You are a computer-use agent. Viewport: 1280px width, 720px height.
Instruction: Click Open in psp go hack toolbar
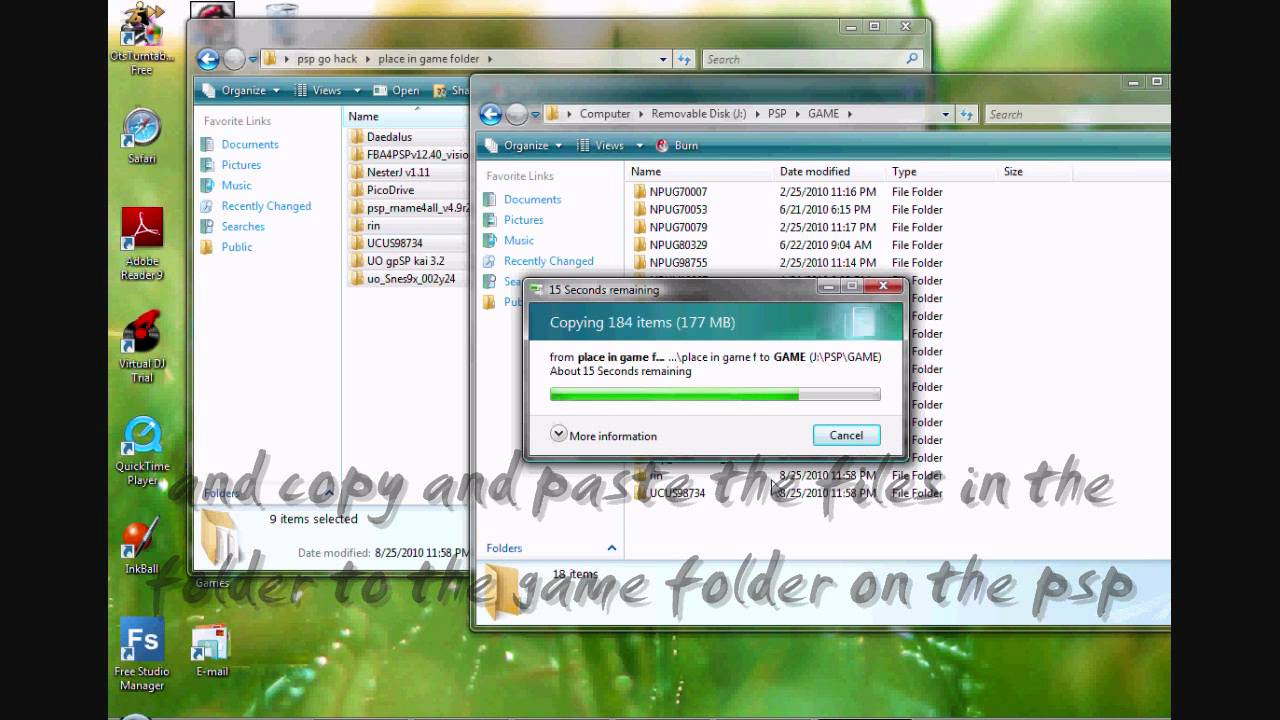[x=396, y=90]
